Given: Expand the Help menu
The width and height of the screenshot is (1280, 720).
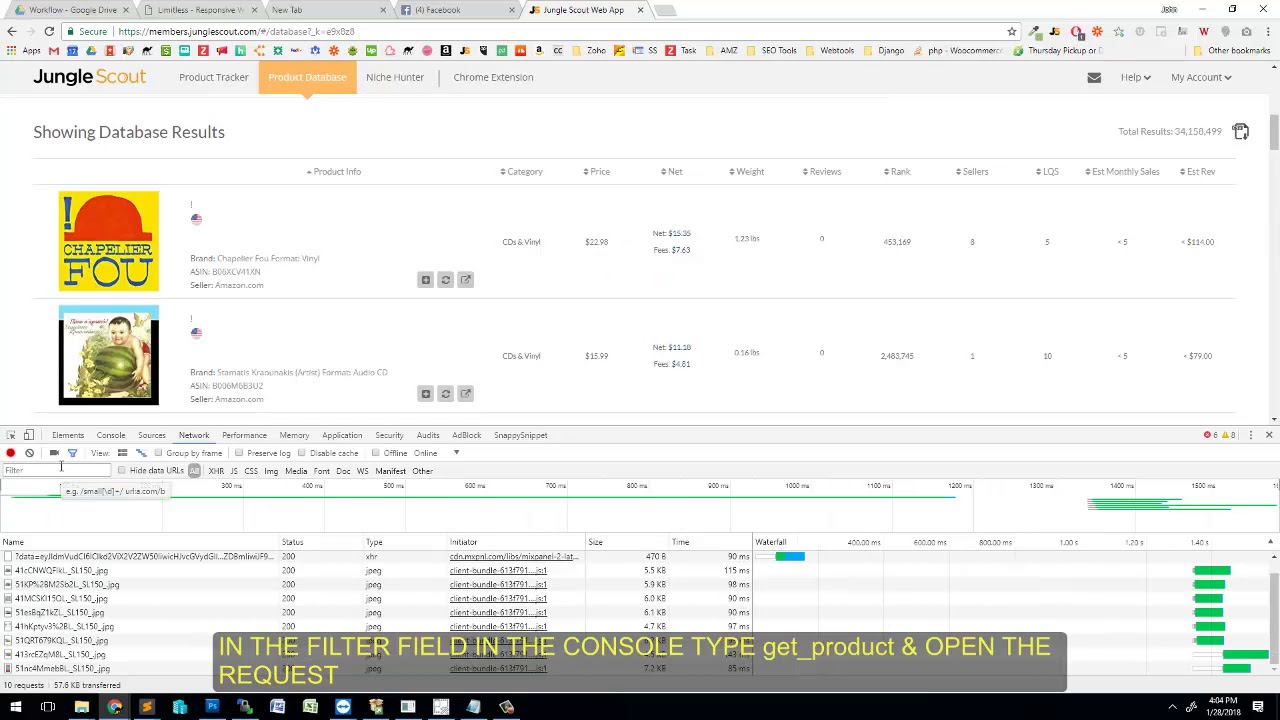Looking at the screenshot, I should (x=1135, y=77).
